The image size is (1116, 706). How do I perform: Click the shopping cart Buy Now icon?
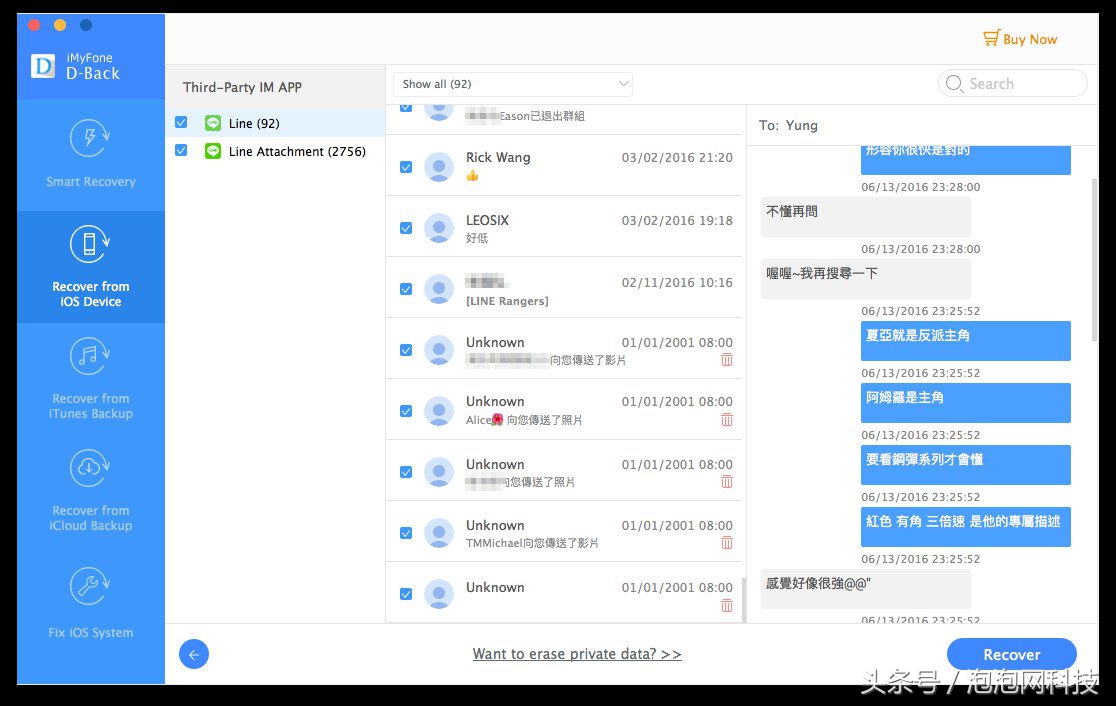coord(991,38)
